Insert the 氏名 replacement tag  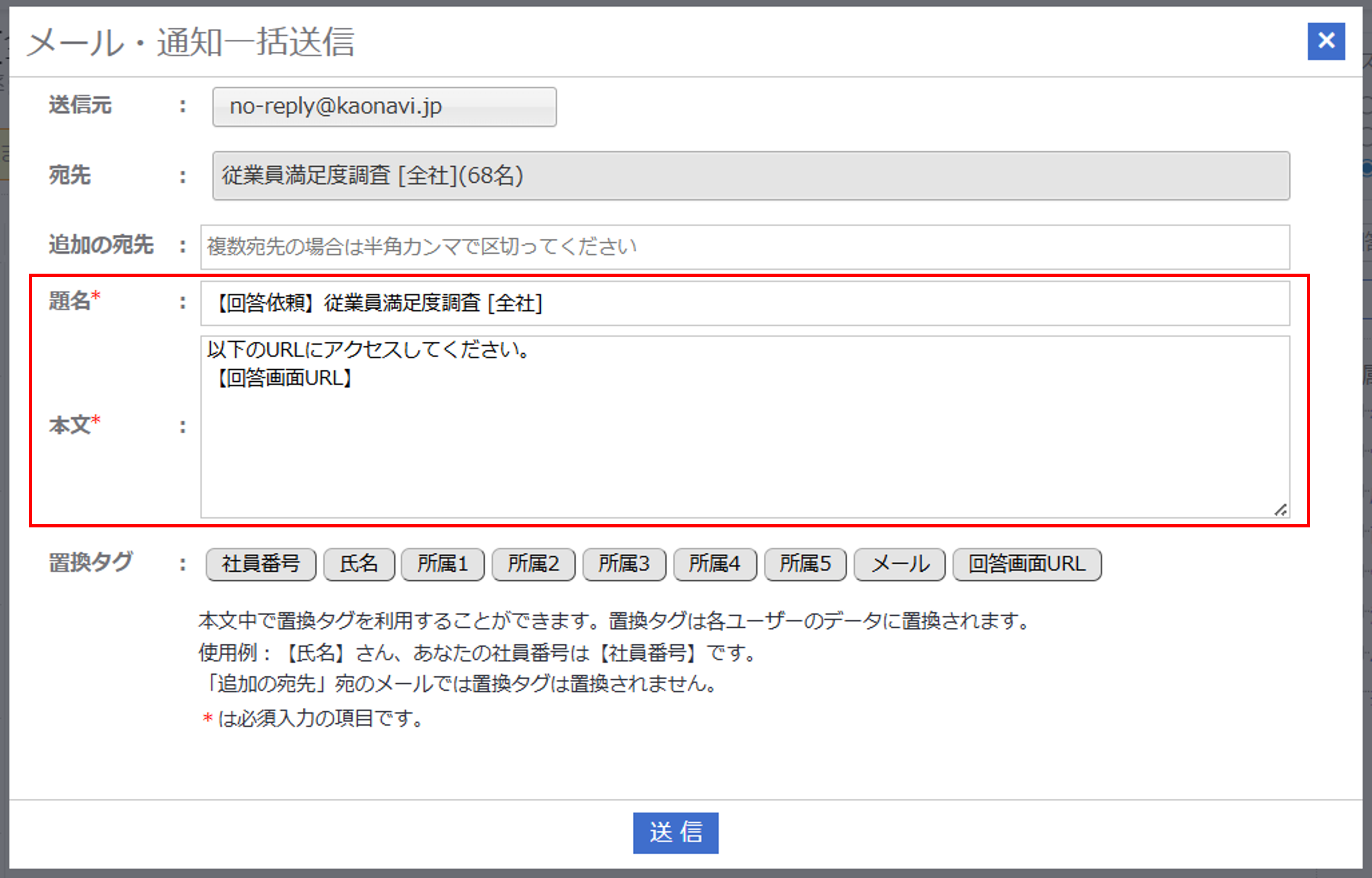pyautogui.click(x=359, y=564)
